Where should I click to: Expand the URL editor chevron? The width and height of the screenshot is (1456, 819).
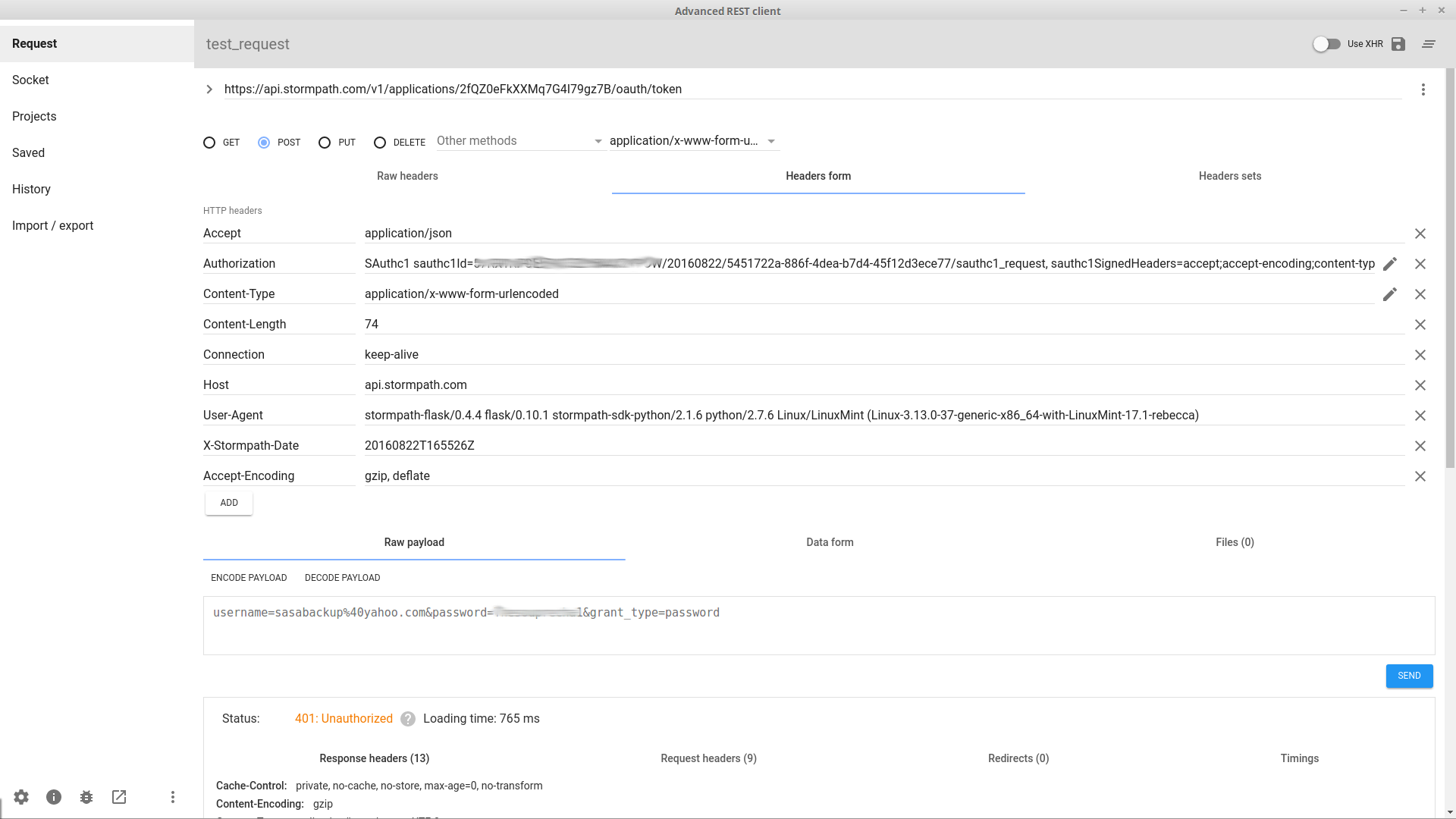point(209,89)
